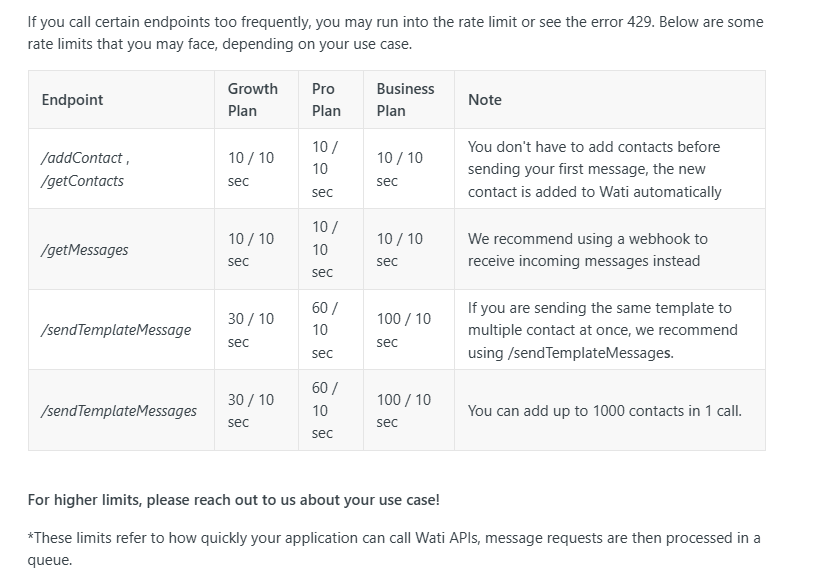Click note about adding contacts automatically
Viewport: 822px width, 581px height.
tap(594, 169)
